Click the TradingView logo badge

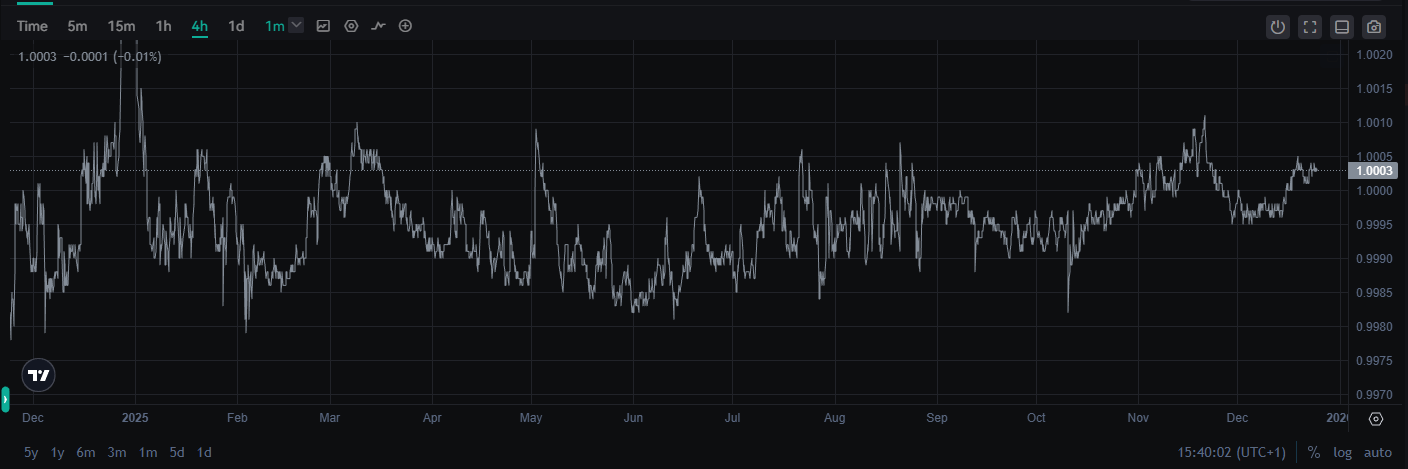(x=39, y=375)
